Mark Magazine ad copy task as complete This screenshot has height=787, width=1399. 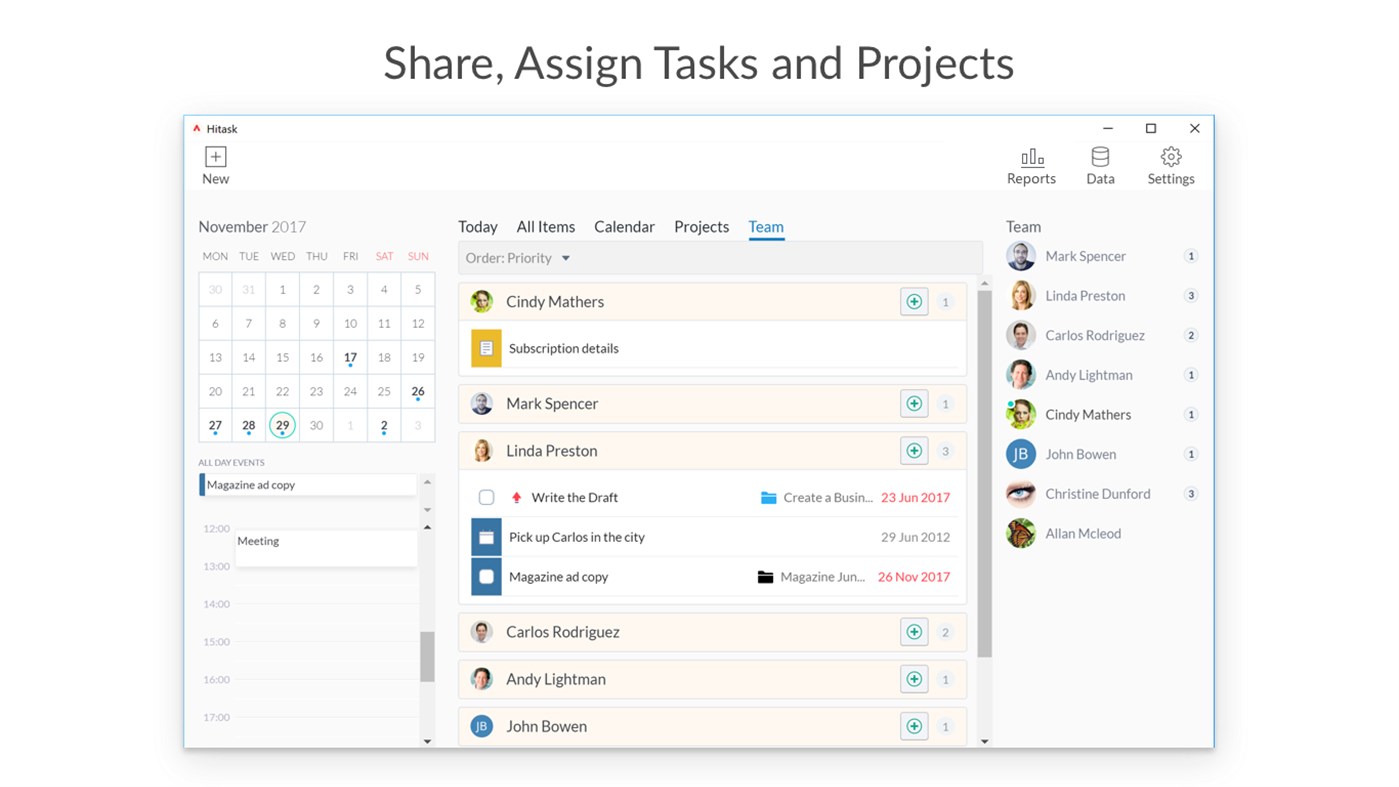(x=486, y=576)
